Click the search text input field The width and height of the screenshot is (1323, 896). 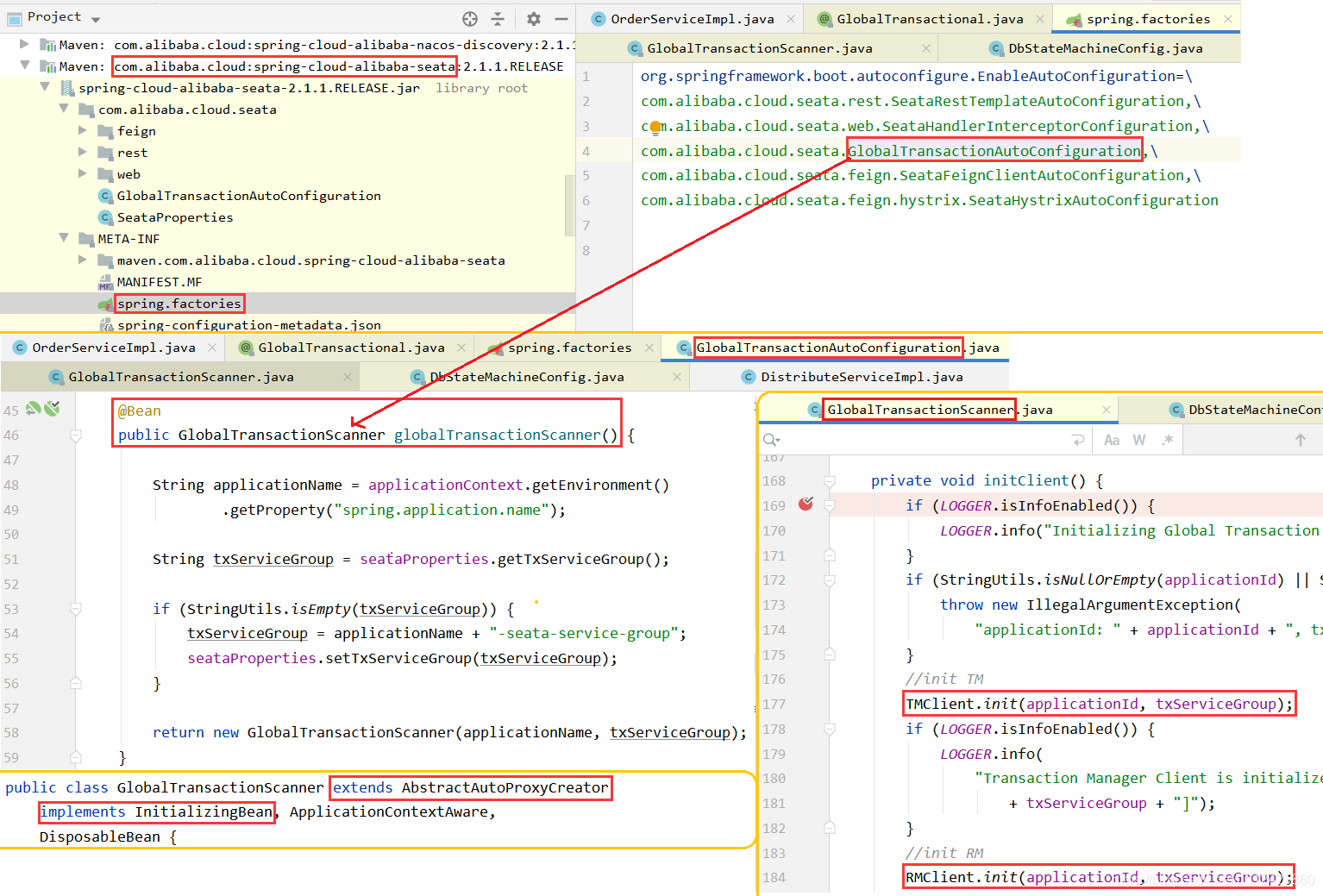point(927,440)
